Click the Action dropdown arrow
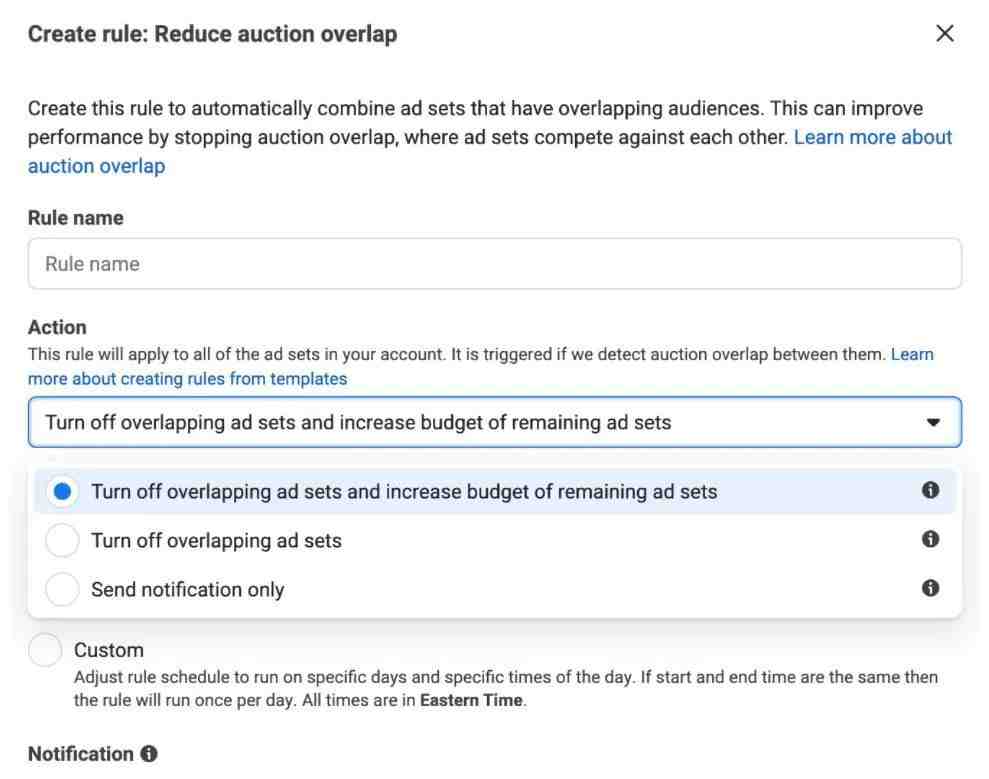The height and width of the screenshot is (779, 989). (x=933, y=422)
